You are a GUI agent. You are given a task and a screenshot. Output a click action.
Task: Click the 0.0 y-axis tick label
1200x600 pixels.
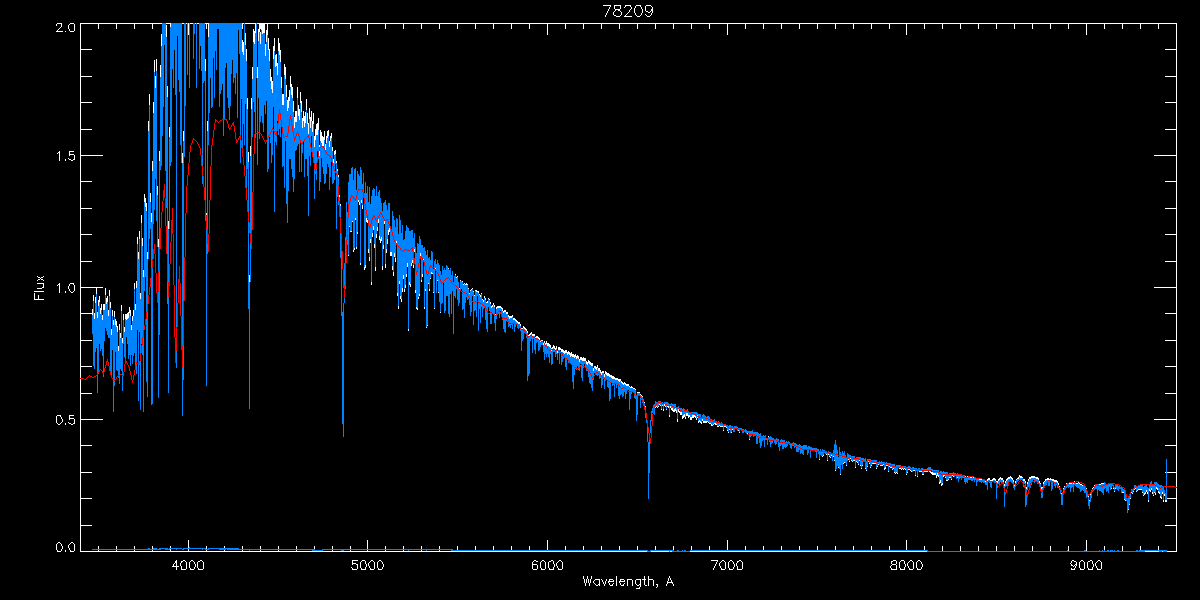pyautogui.click(x=63, y=547)
